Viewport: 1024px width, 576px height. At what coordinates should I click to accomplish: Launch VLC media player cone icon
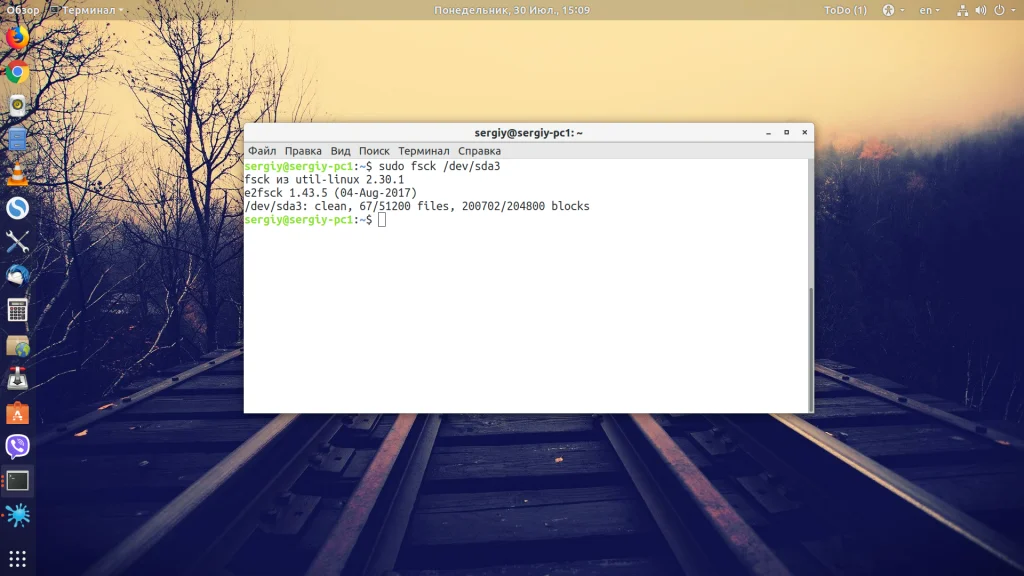(18, 174)
